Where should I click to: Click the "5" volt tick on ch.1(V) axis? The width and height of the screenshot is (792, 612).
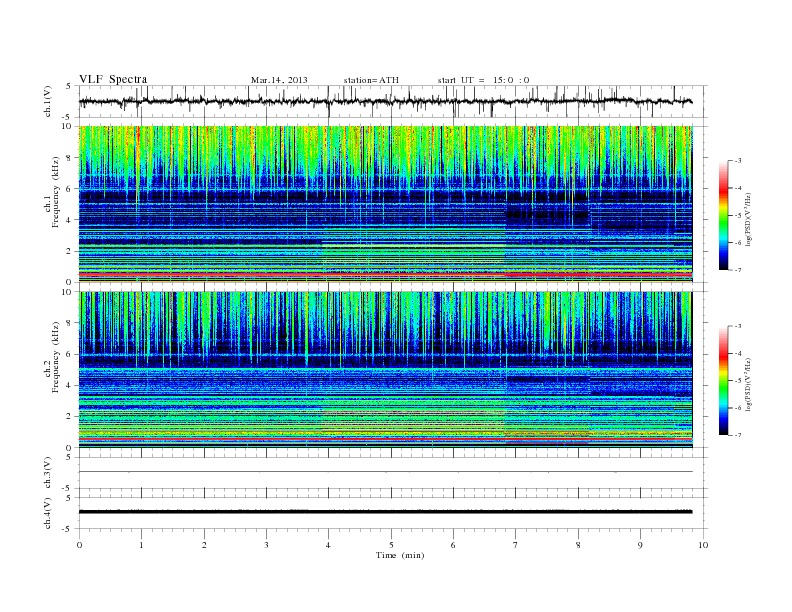[x=70, y=86]
